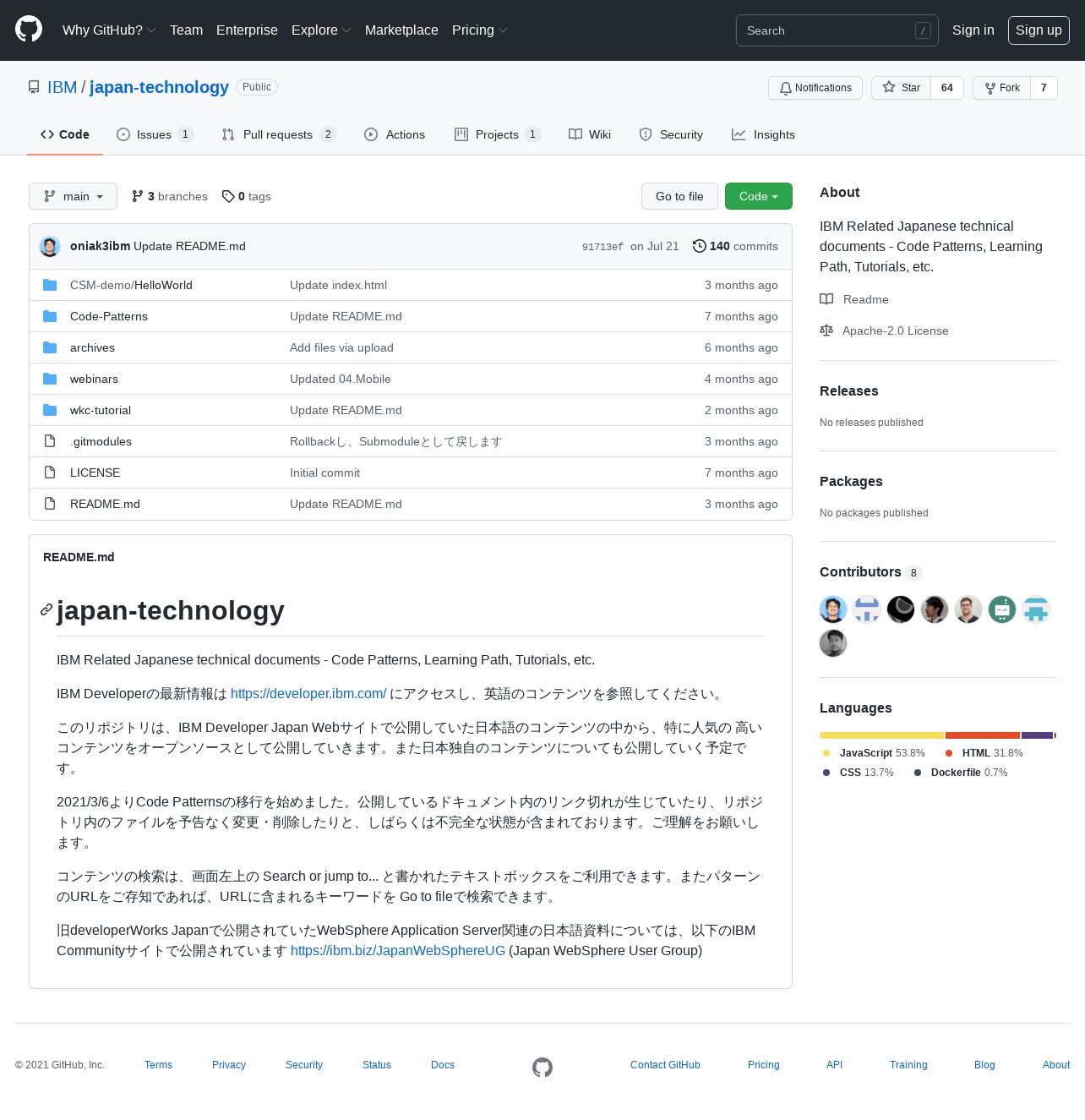Open the Security tab
1085x1120 pixels.
[x=671, y=134]
